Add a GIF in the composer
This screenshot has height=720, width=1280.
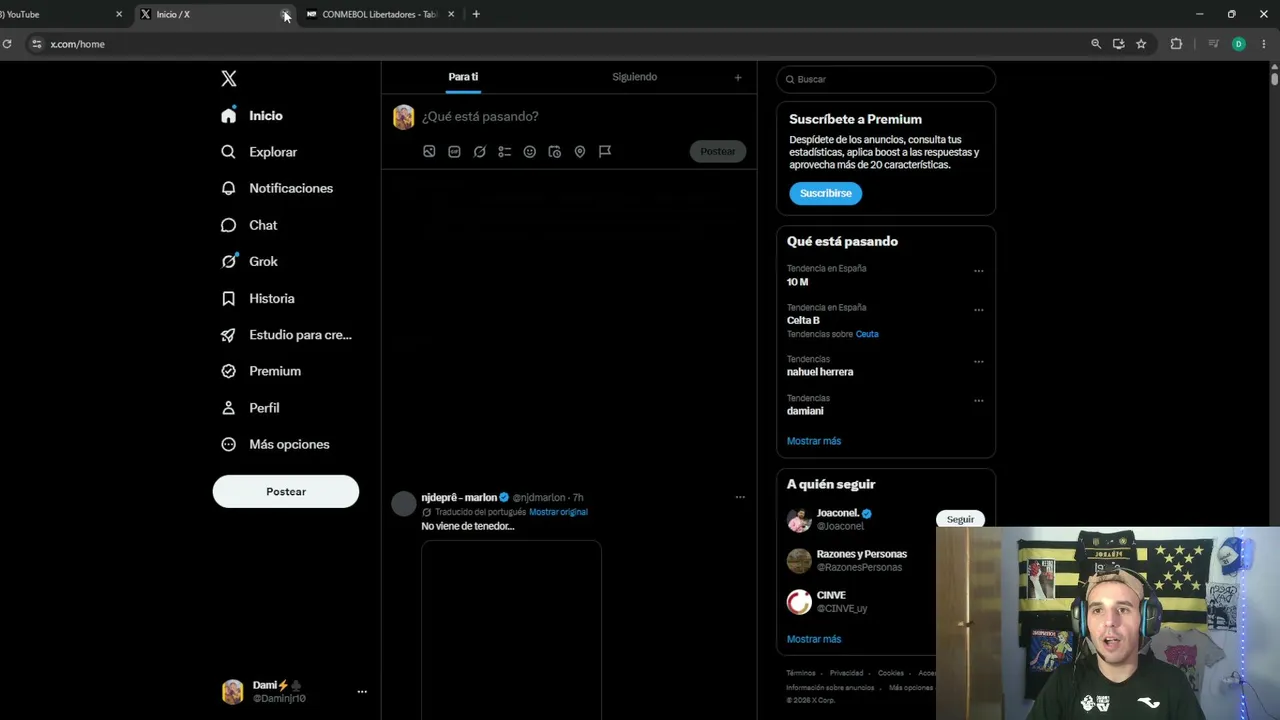coord(454,152)
